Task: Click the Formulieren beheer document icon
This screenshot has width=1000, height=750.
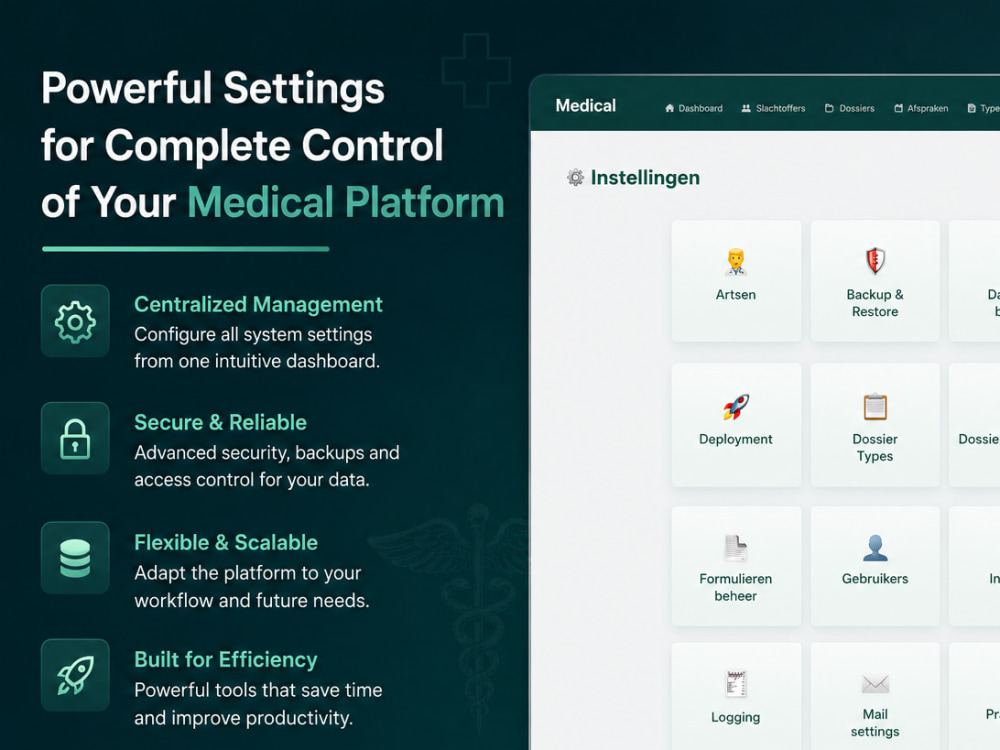Action: [735, 548]
